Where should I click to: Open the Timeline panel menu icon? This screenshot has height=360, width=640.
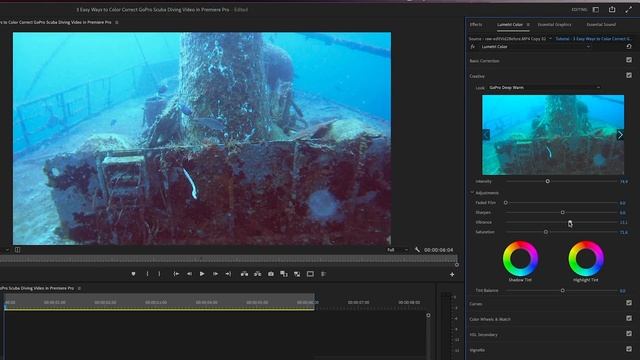(x=79, y=288)
